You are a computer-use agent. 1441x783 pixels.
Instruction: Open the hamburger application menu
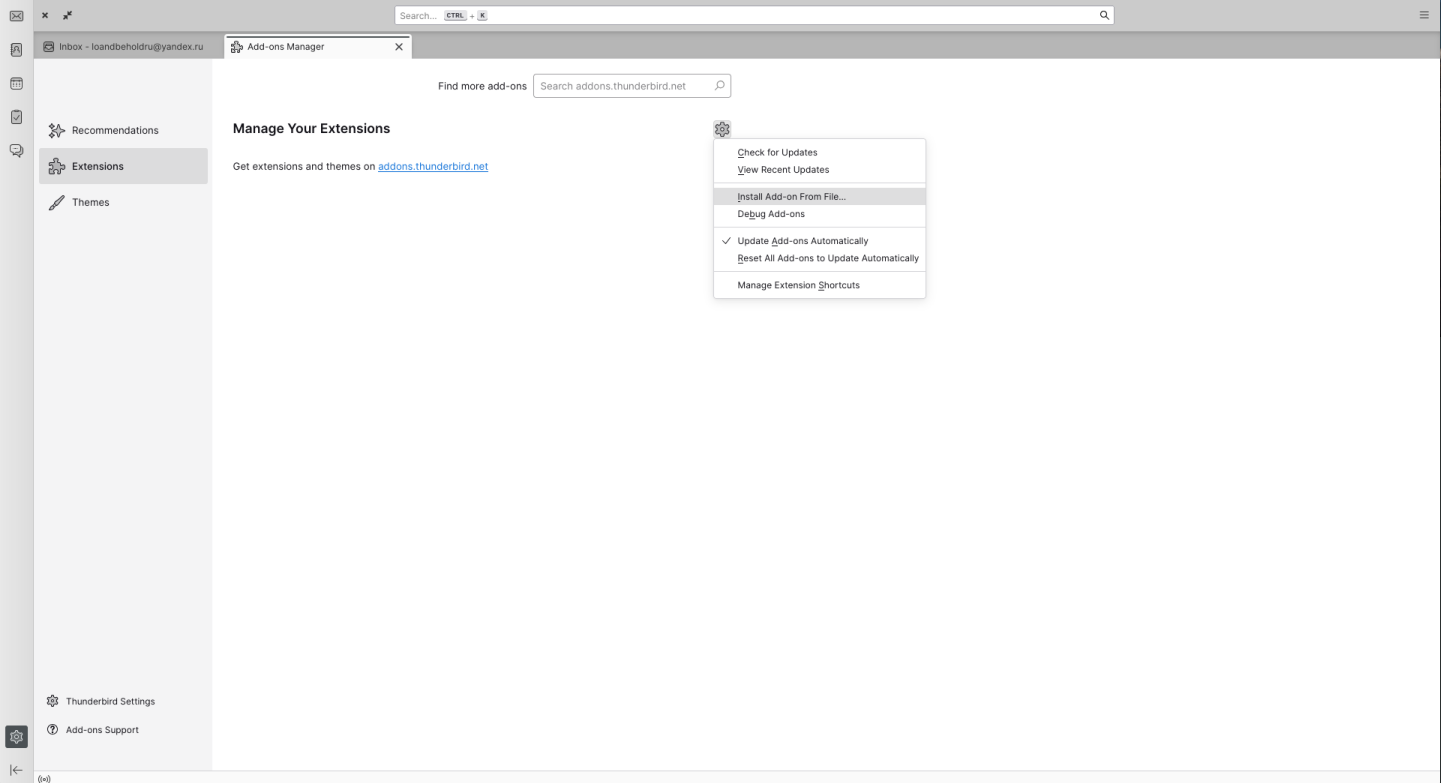1424,15
